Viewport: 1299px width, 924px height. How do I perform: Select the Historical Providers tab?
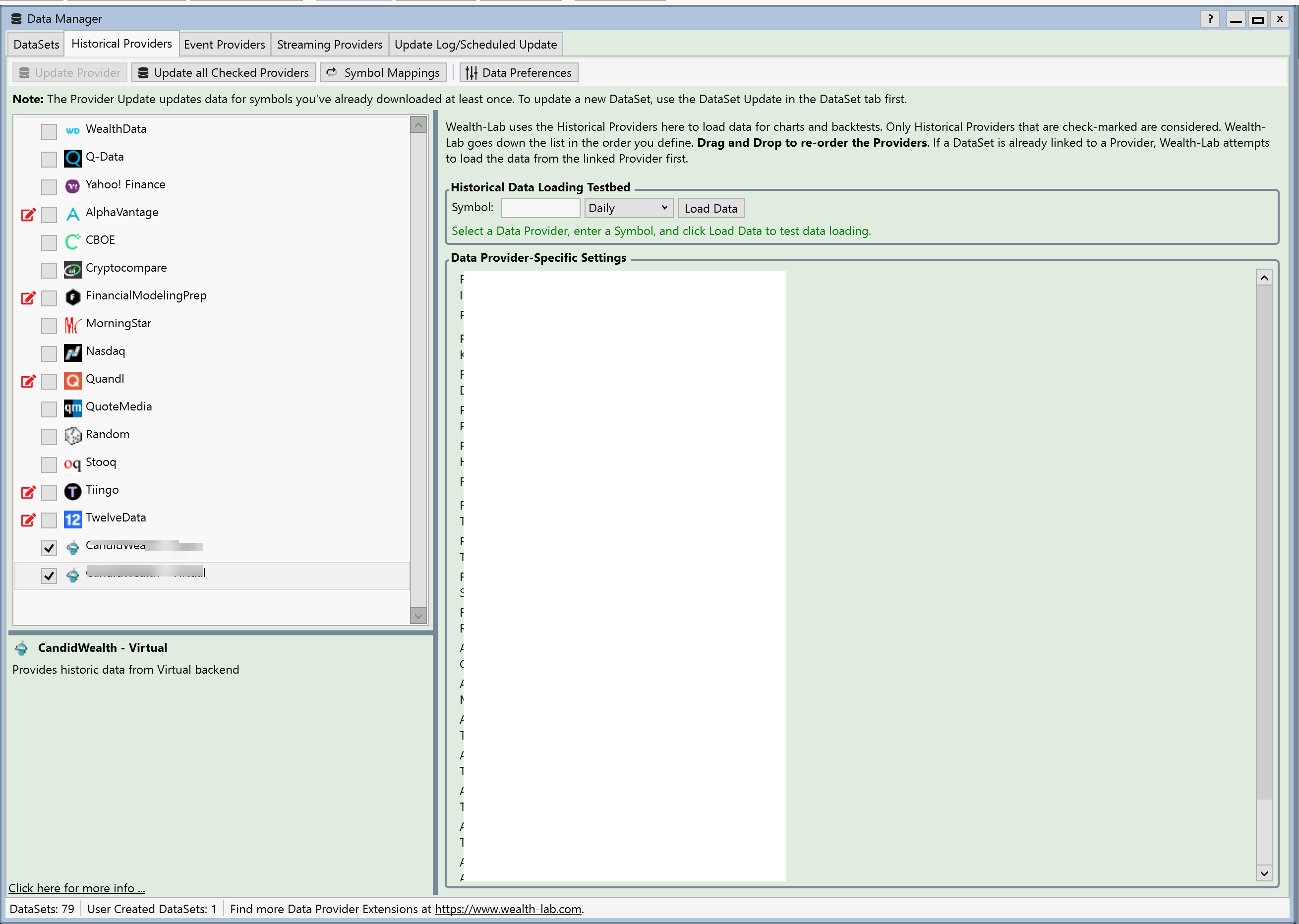click(122, 44)
